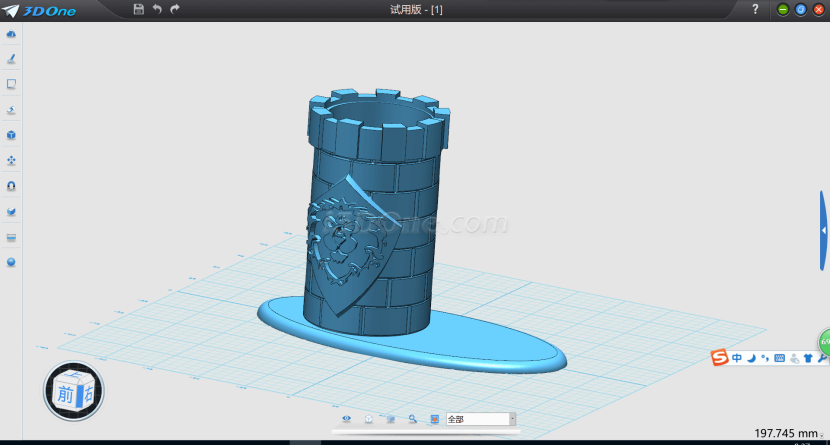Screen dimensions: 830x446
Task: Redo the last undone action
Action: point(175,9)
